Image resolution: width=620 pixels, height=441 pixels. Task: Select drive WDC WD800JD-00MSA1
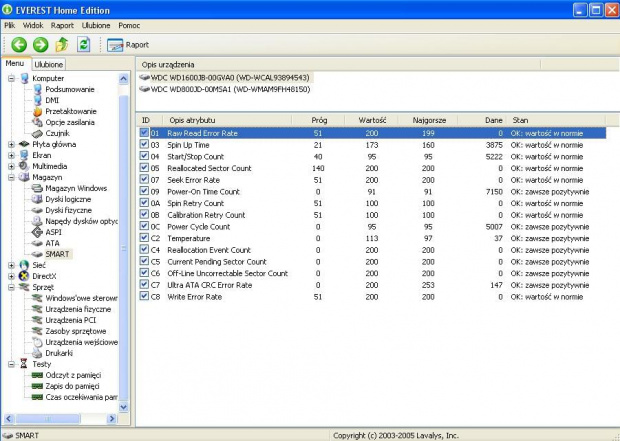pyautogui.click(x=231, y=89)
